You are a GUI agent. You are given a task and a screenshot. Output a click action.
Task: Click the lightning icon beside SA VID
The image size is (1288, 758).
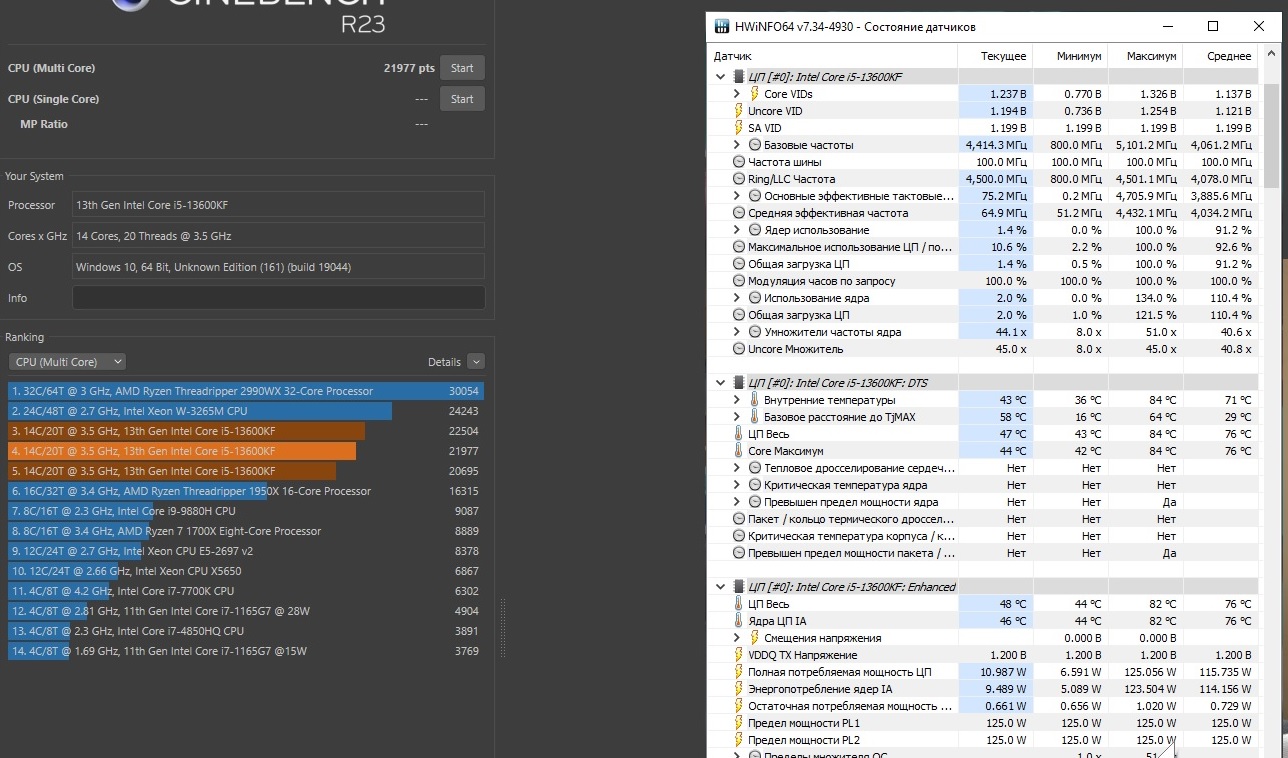(x=739, y=128)
